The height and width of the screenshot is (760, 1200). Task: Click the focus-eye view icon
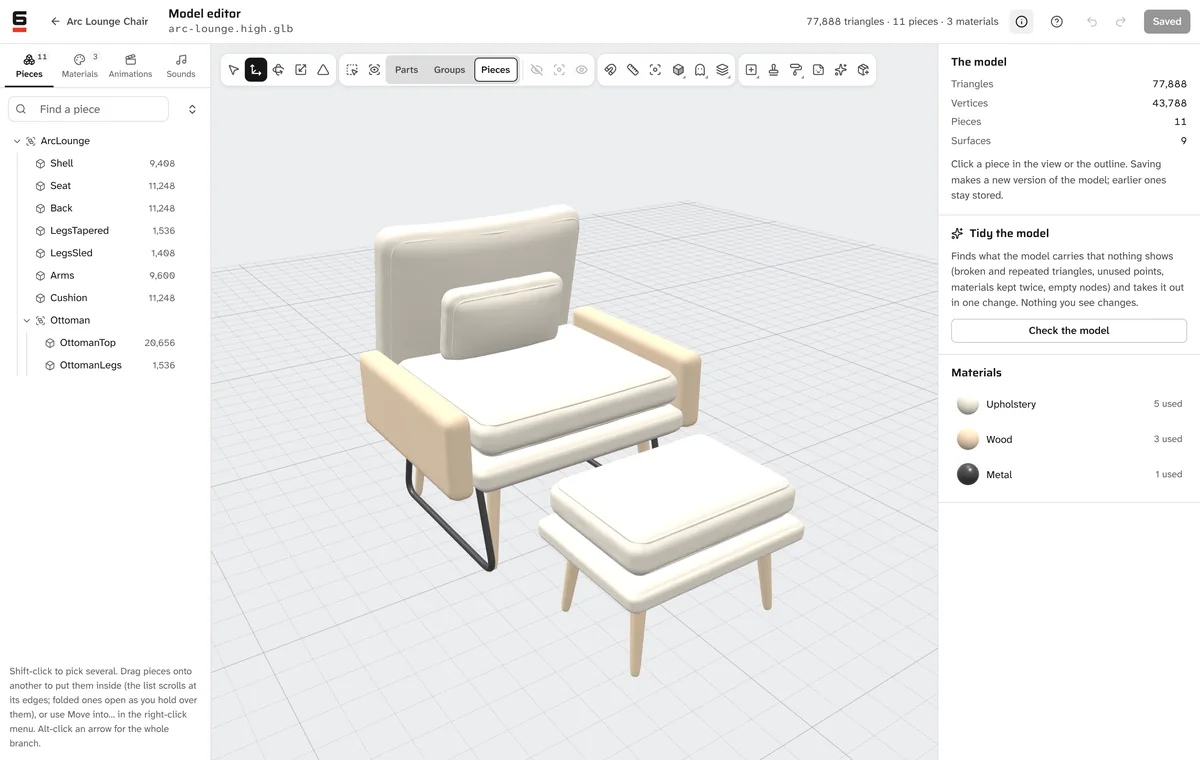click(x=374, y=70)
